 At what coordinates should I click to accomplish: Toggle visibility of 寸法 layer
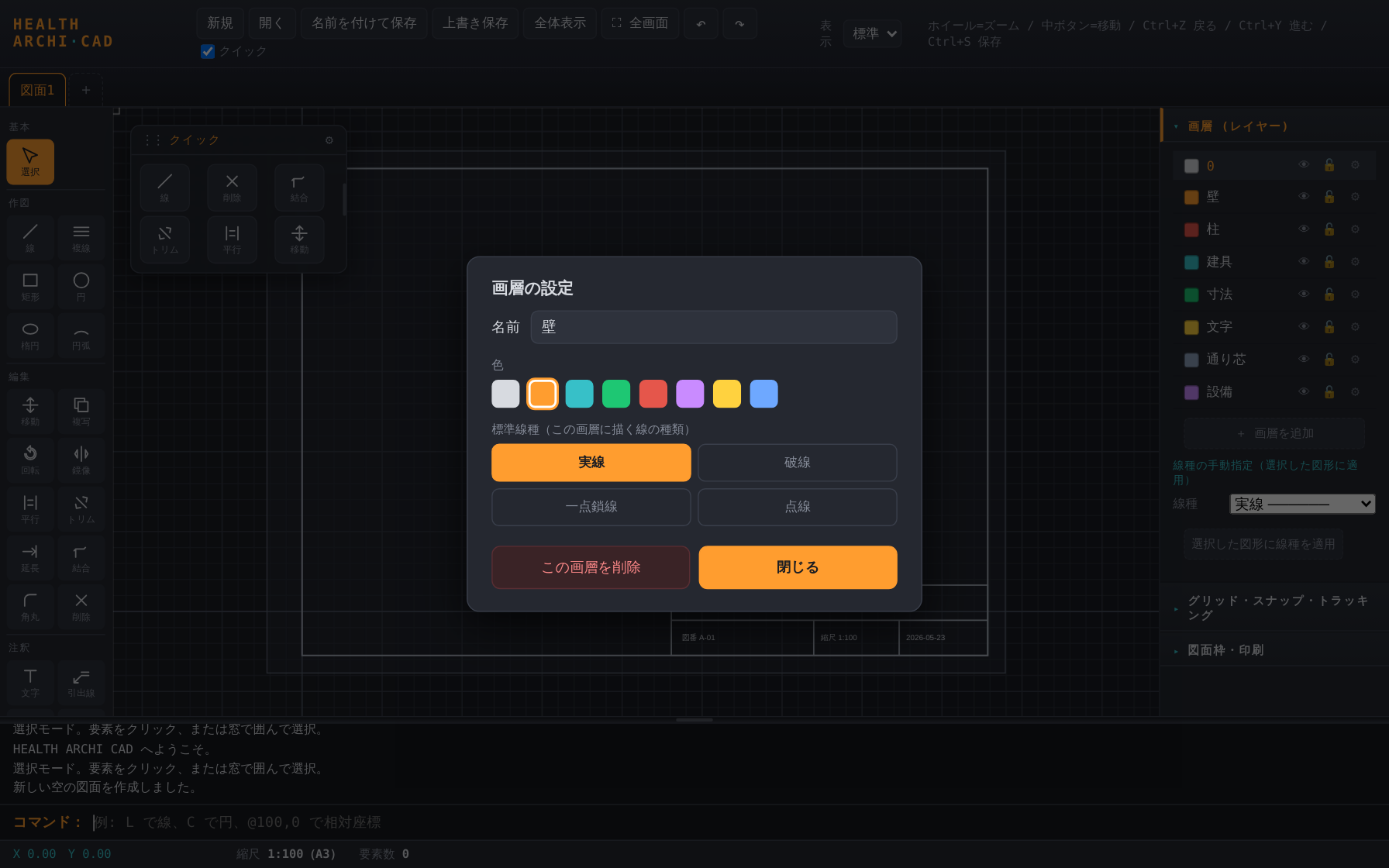click(1304, 294)
